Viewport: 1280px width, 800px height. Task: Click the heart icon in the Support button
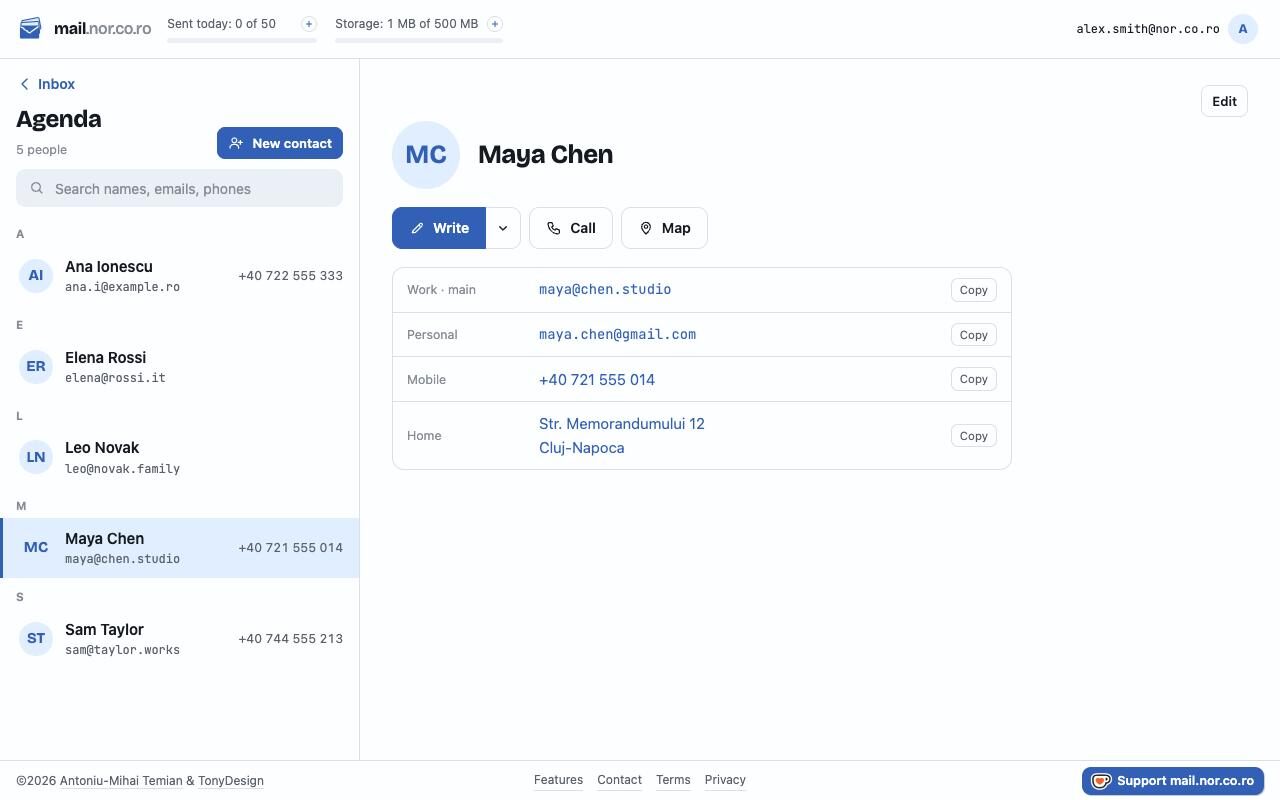point(1101,781)
